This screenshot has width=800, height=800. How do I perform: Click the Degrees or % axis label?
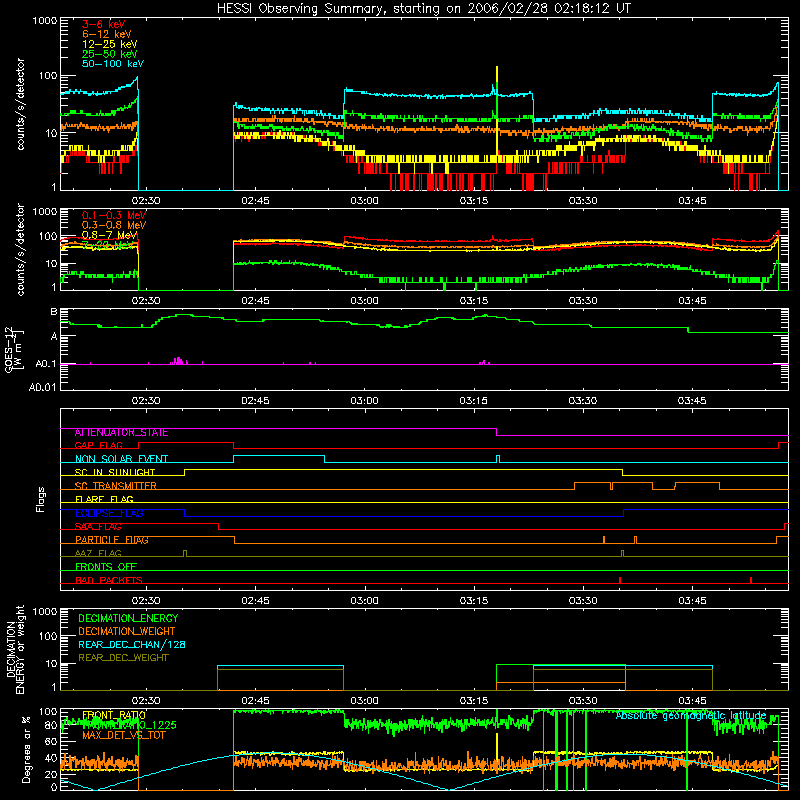[x=26, y=749]
